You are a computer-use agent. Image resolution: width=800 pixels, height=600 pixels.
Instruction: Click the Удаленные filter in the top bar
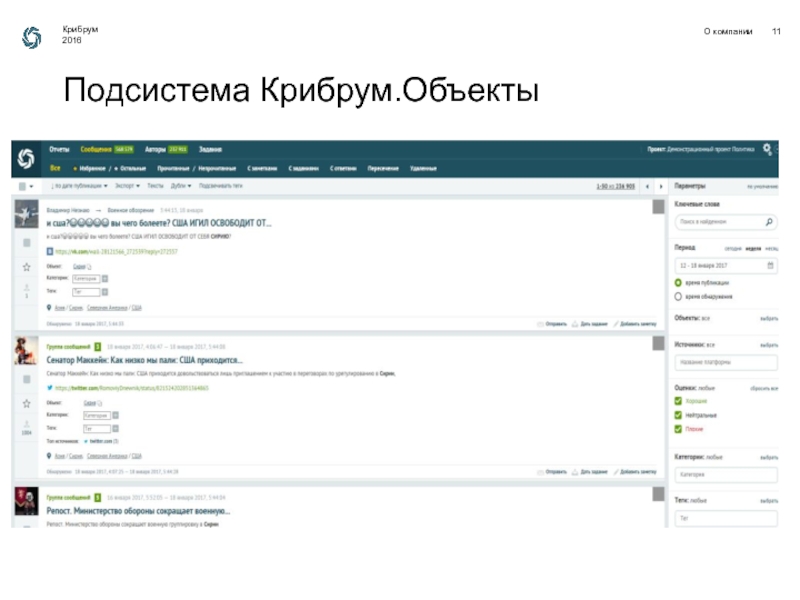[x=423, y=168]
